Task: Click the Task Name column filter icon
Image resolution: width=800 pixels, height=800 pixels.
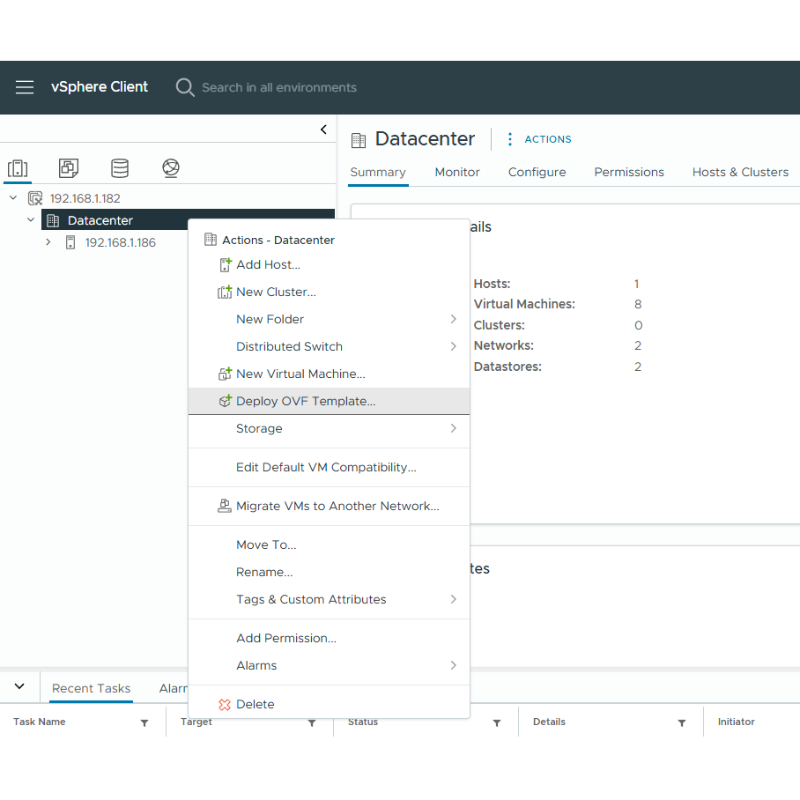Action: pos(144,723)
